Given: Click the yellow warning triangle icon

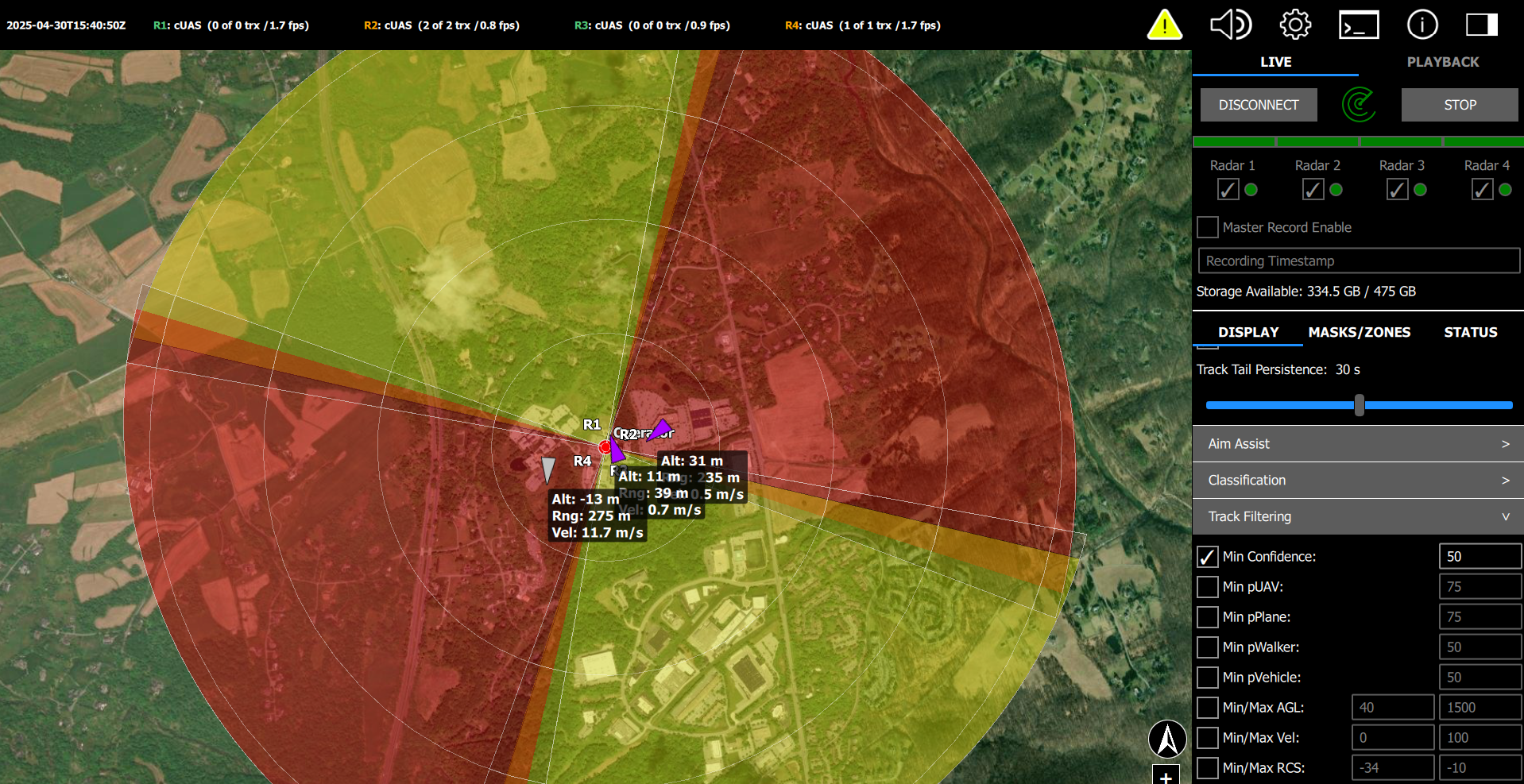Looking at the screenshot, I should click(1164, 25).
